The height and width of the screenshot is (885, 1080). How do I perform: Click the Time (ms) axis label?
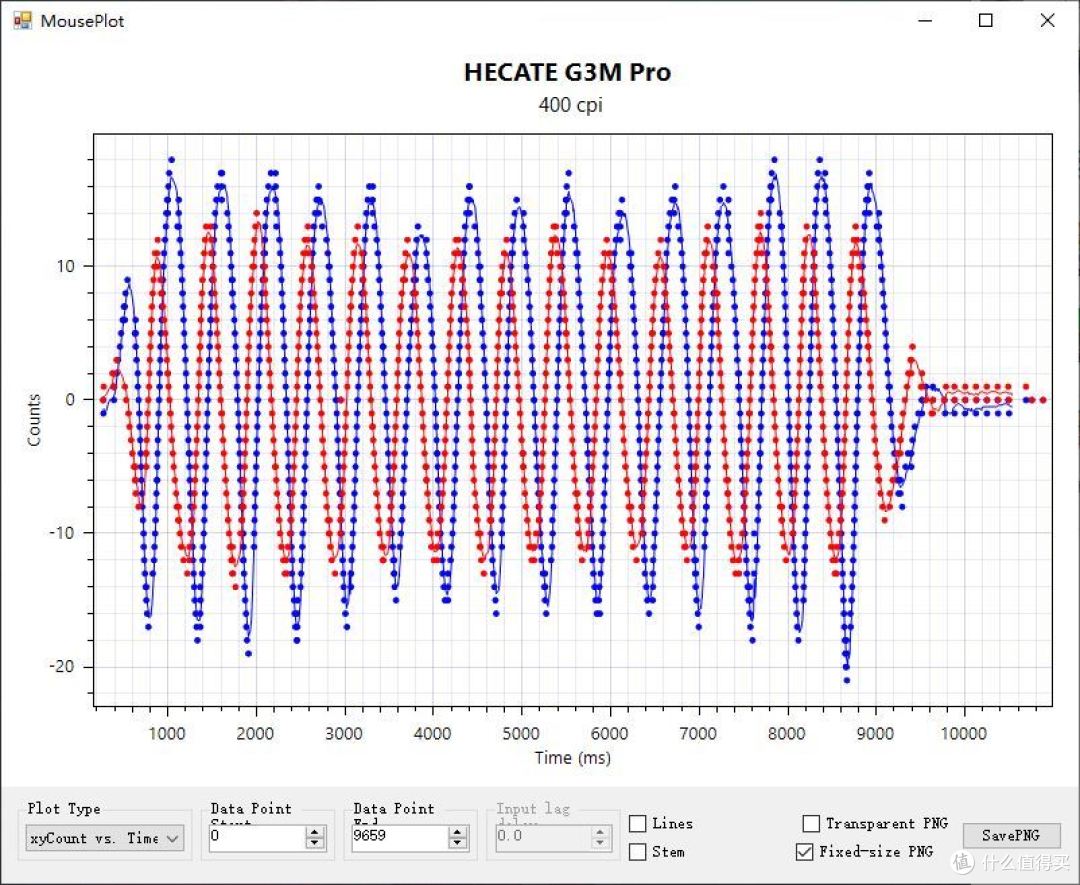pos(572,758)
